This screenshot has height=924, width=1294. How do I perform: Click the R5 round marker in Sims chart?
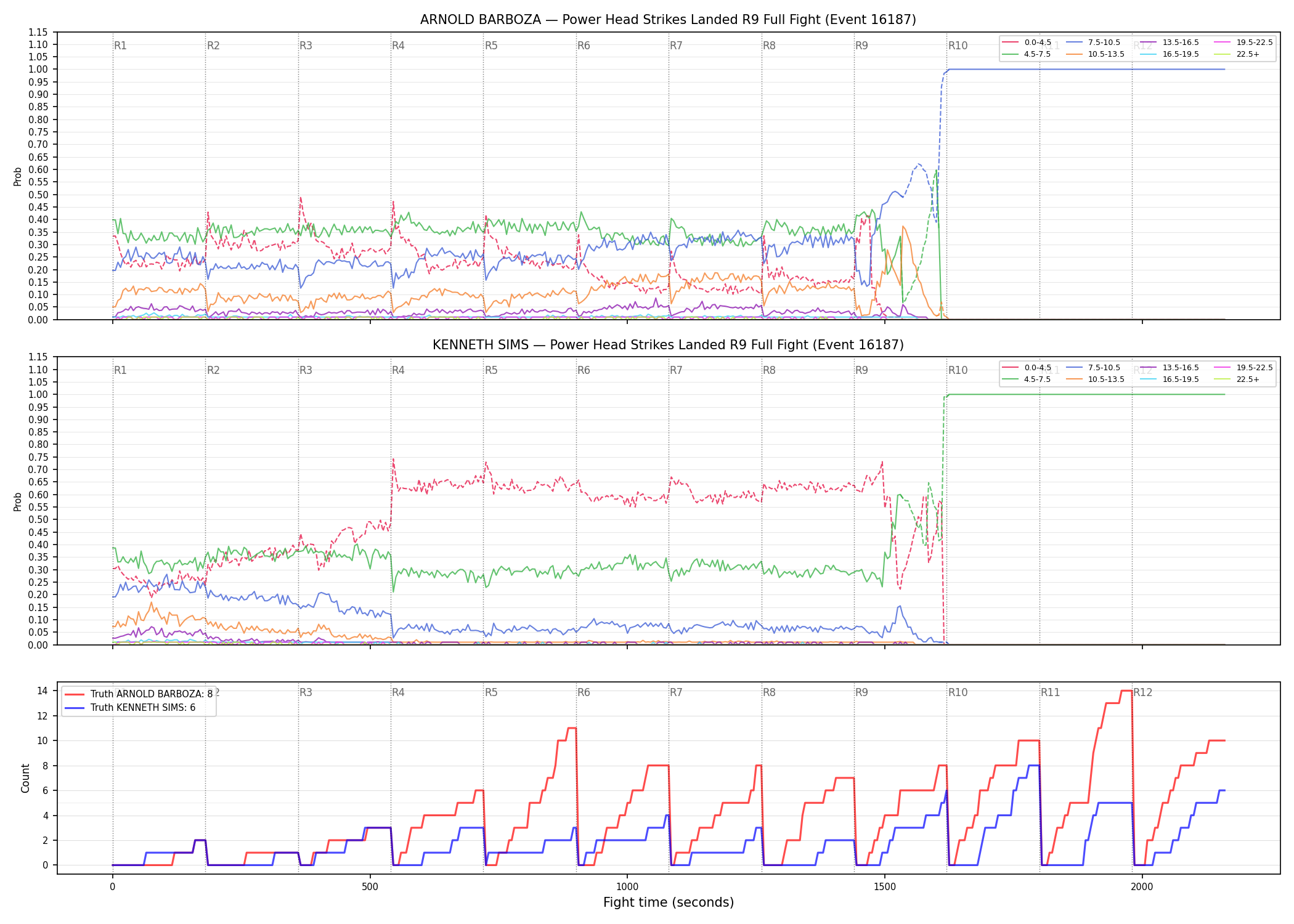[491, 370]
